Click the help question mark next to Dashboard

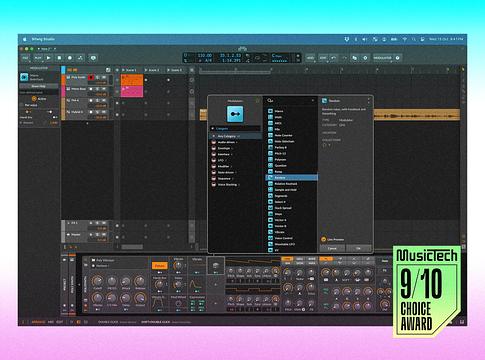coord(397,58)
